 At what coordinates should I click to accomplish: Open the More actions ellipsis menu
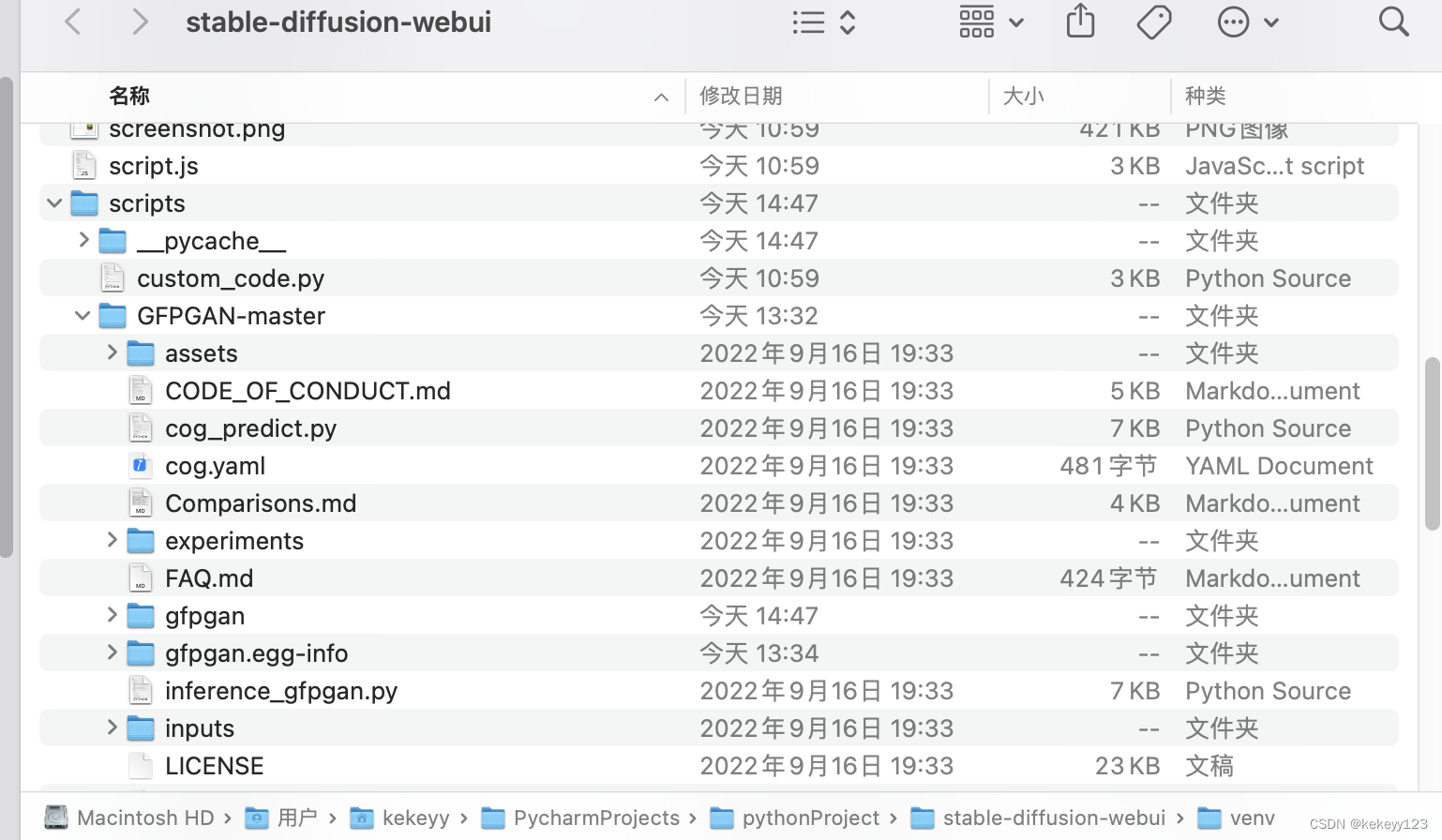point(1247,22)
